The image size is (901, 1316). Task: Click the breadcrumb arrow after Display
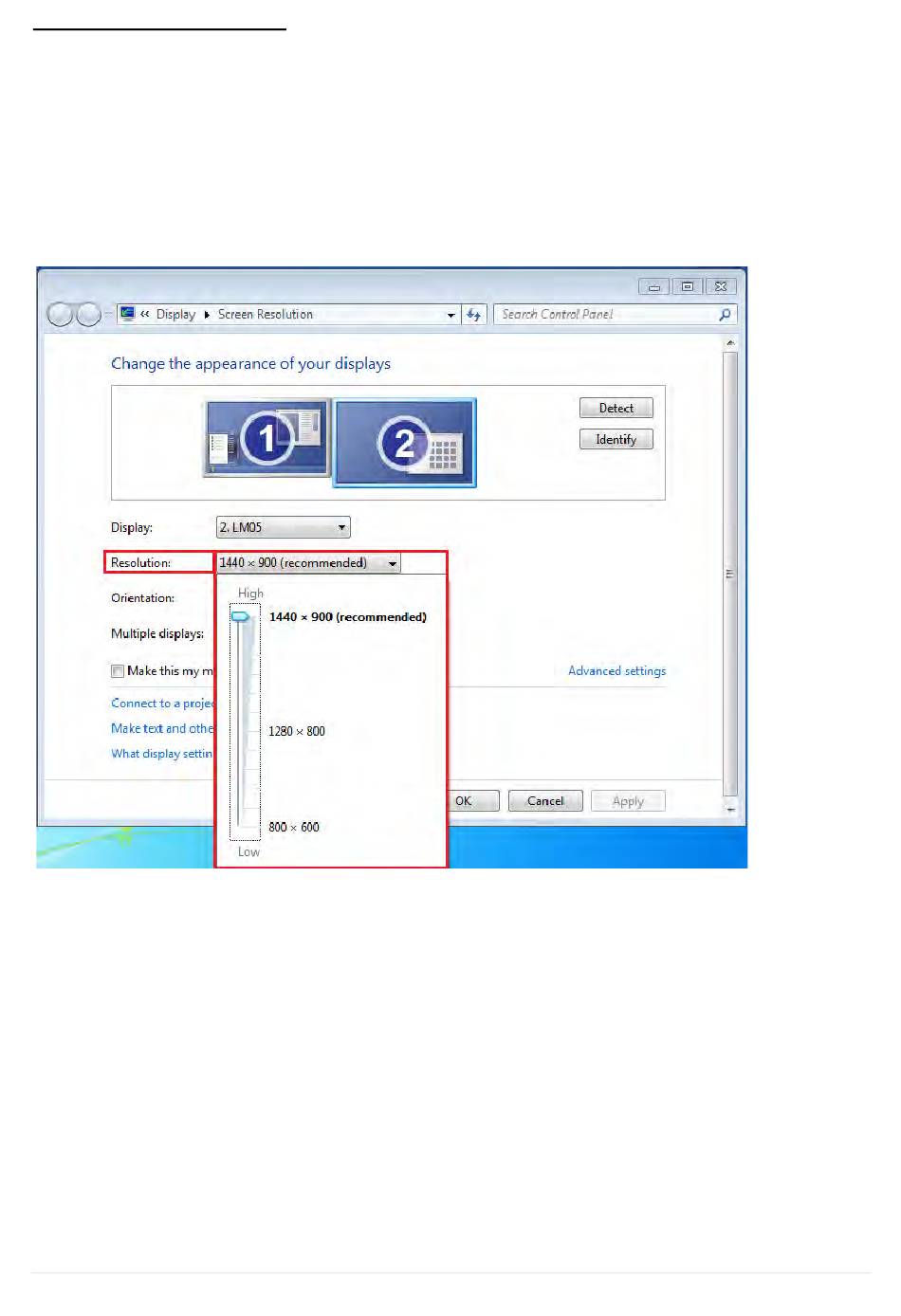pyautogui.click(x=207, y=315)
